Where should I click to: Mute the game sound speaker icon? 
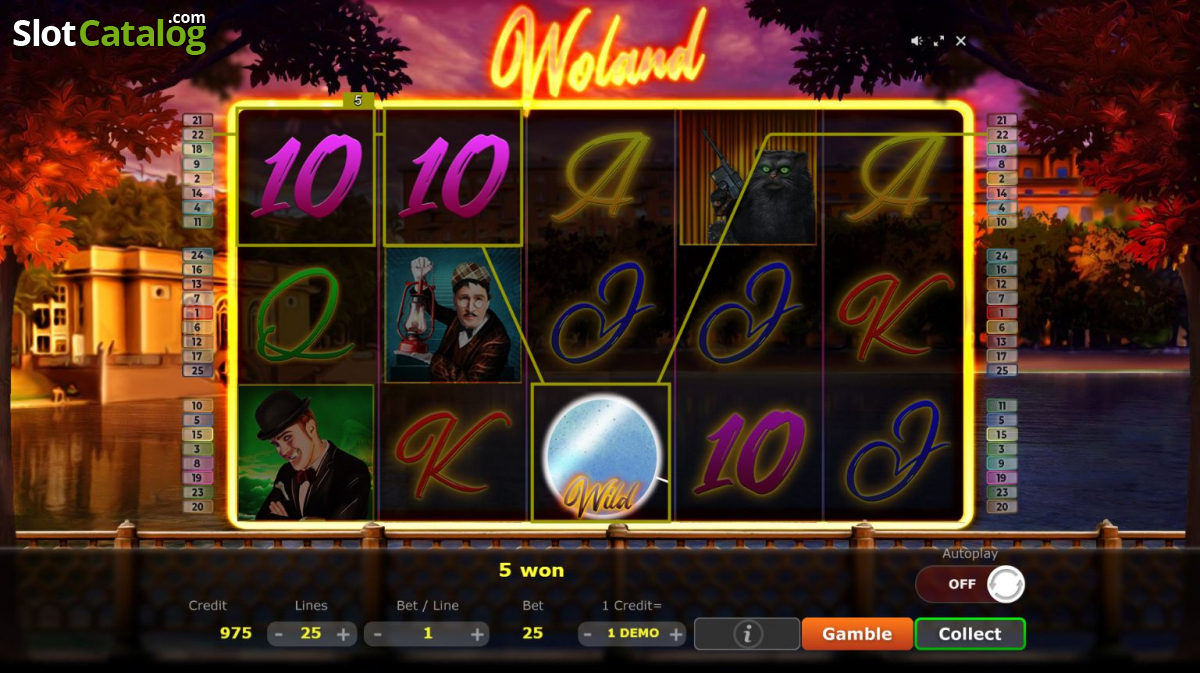[x=916, y=41]
